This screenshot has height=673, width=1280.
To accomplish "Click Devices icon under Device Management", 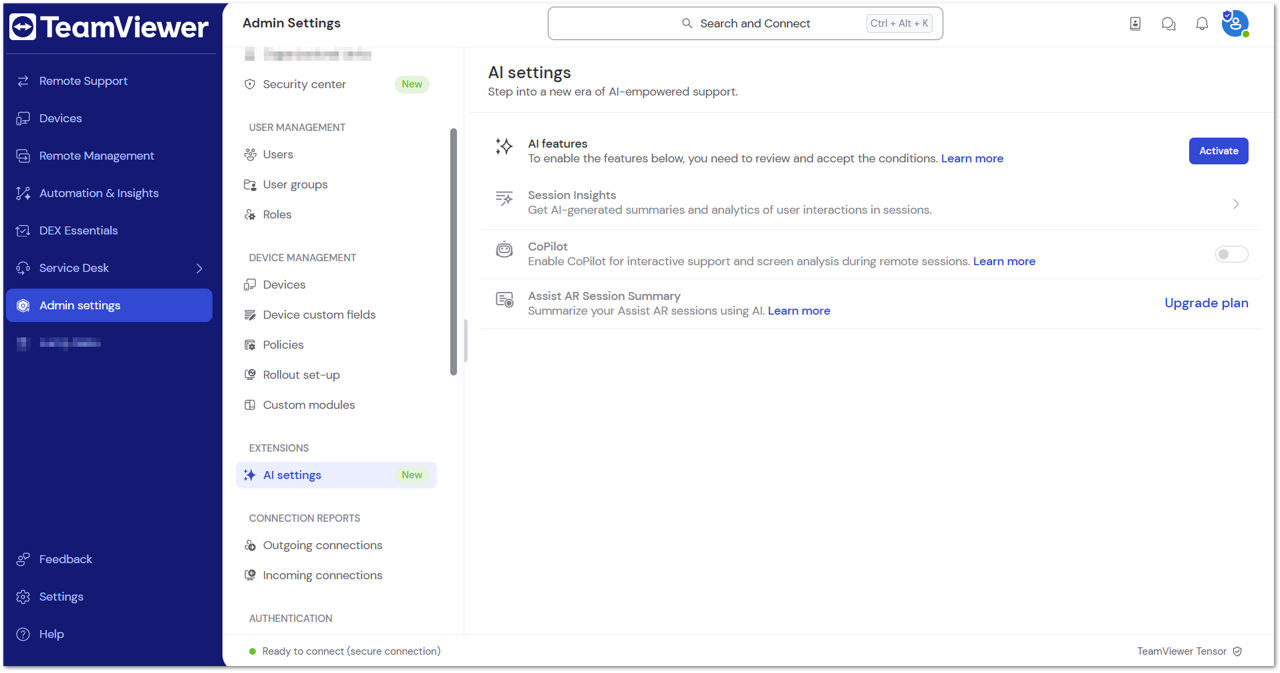I will (x=250, y=285).
